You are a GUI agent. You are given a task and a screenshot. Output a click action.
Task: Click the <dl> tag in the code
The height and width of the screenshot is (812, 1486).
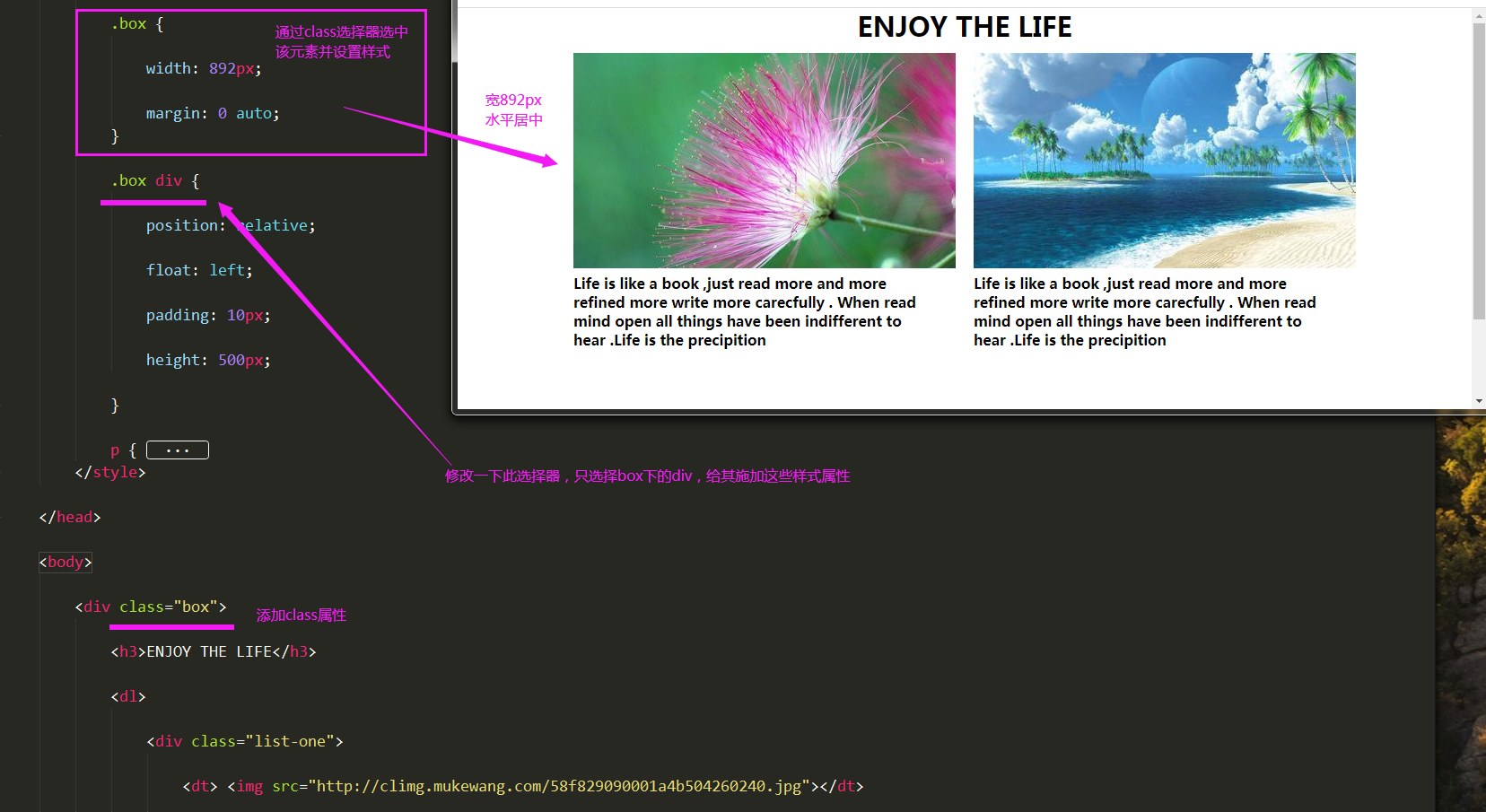(128, 696)
